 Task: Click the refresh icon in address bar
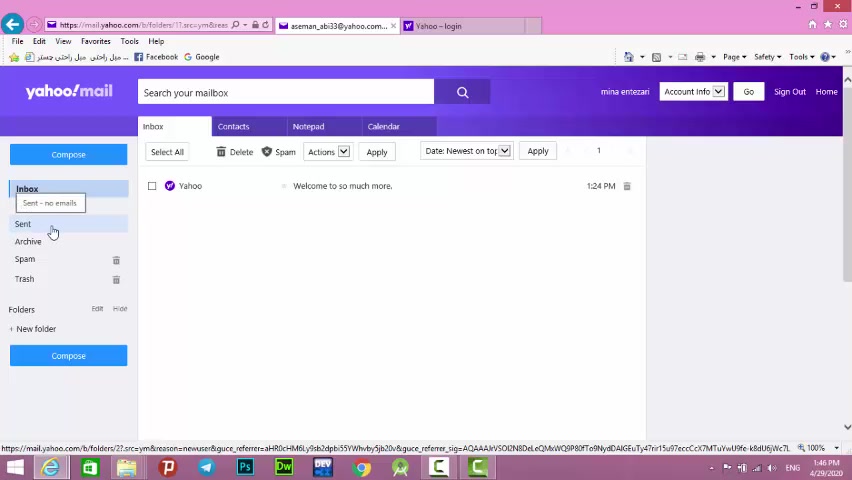[266, 24]
